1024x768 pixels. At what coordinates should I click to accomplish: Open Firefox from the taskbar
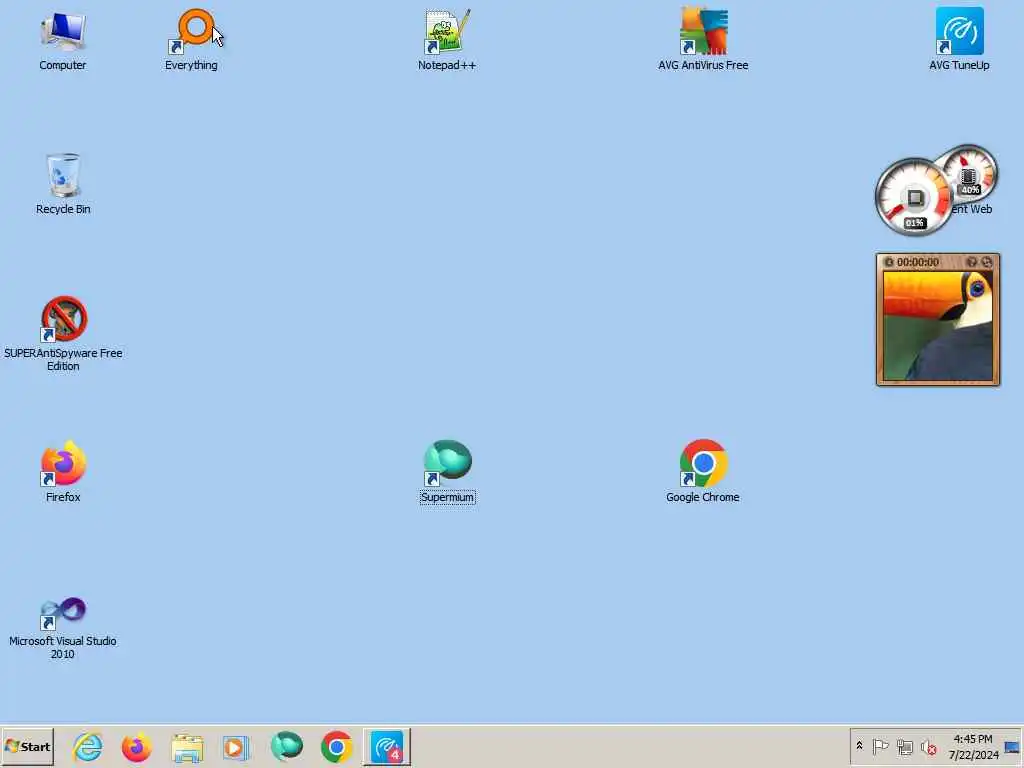137,746
